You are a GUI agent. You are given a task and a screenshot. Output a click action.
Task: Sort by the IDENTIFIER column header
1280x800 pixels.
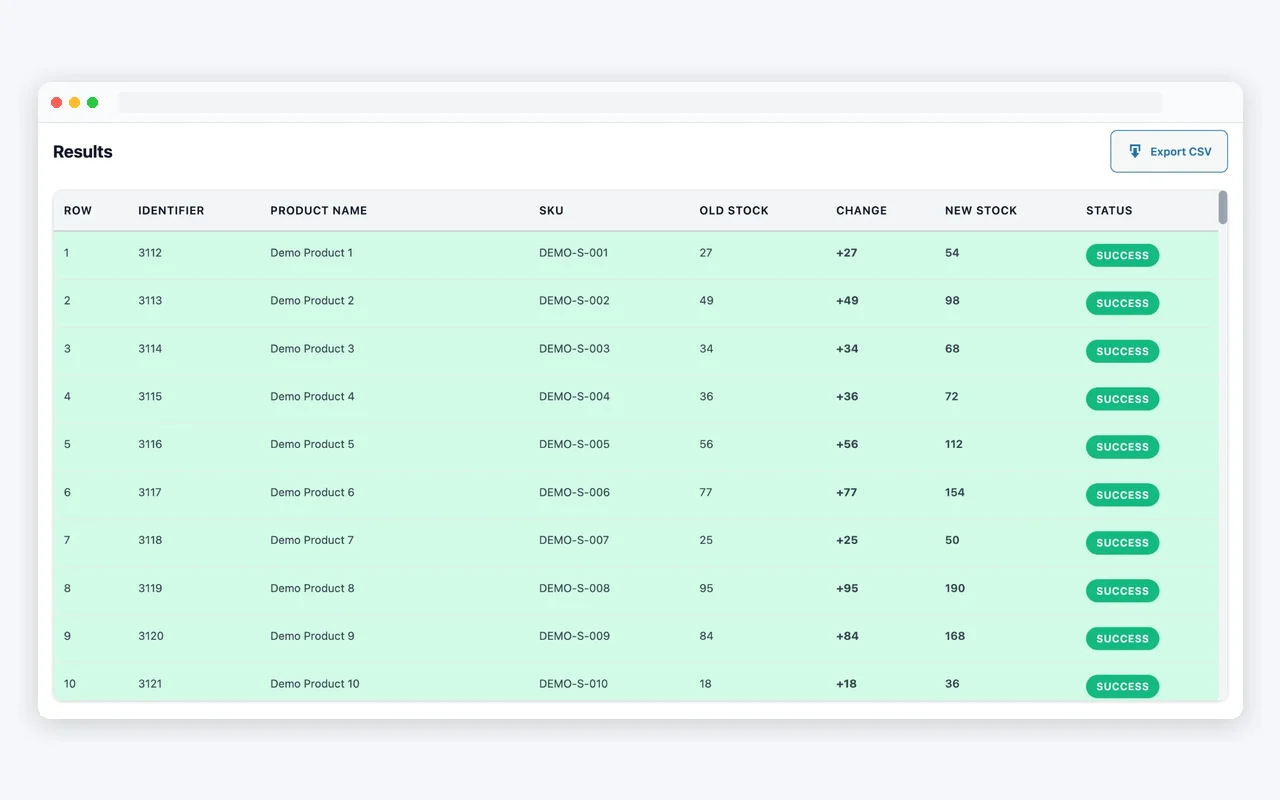click(171, 210)
